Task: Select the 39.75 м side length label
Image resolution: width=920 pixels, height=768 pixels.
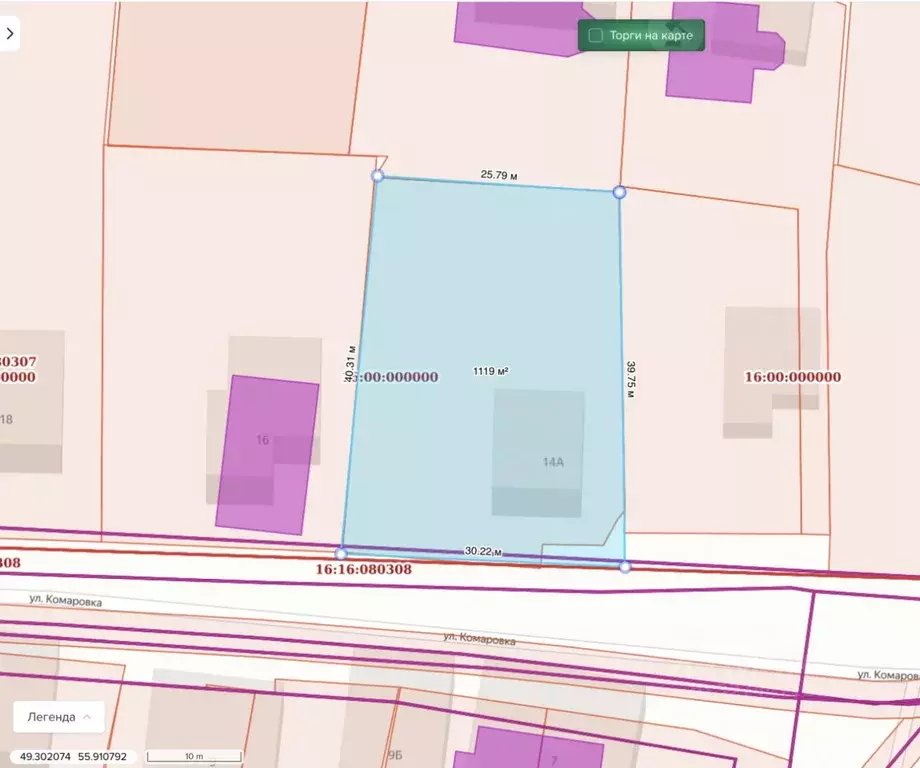Action: [x=631, y=380]
